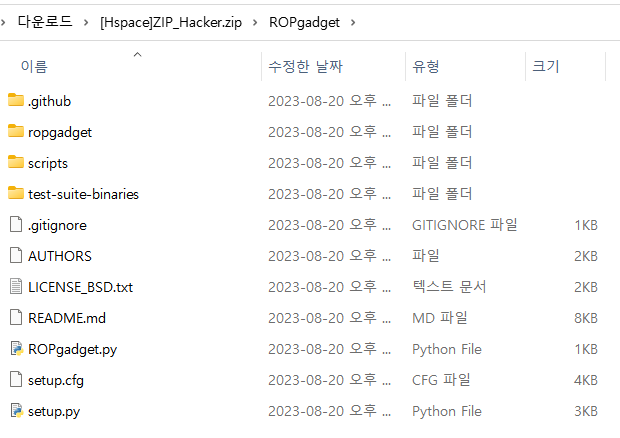Click the README.md file icon
This screenshot has width=620, height=438.
[x=16, y=317]
